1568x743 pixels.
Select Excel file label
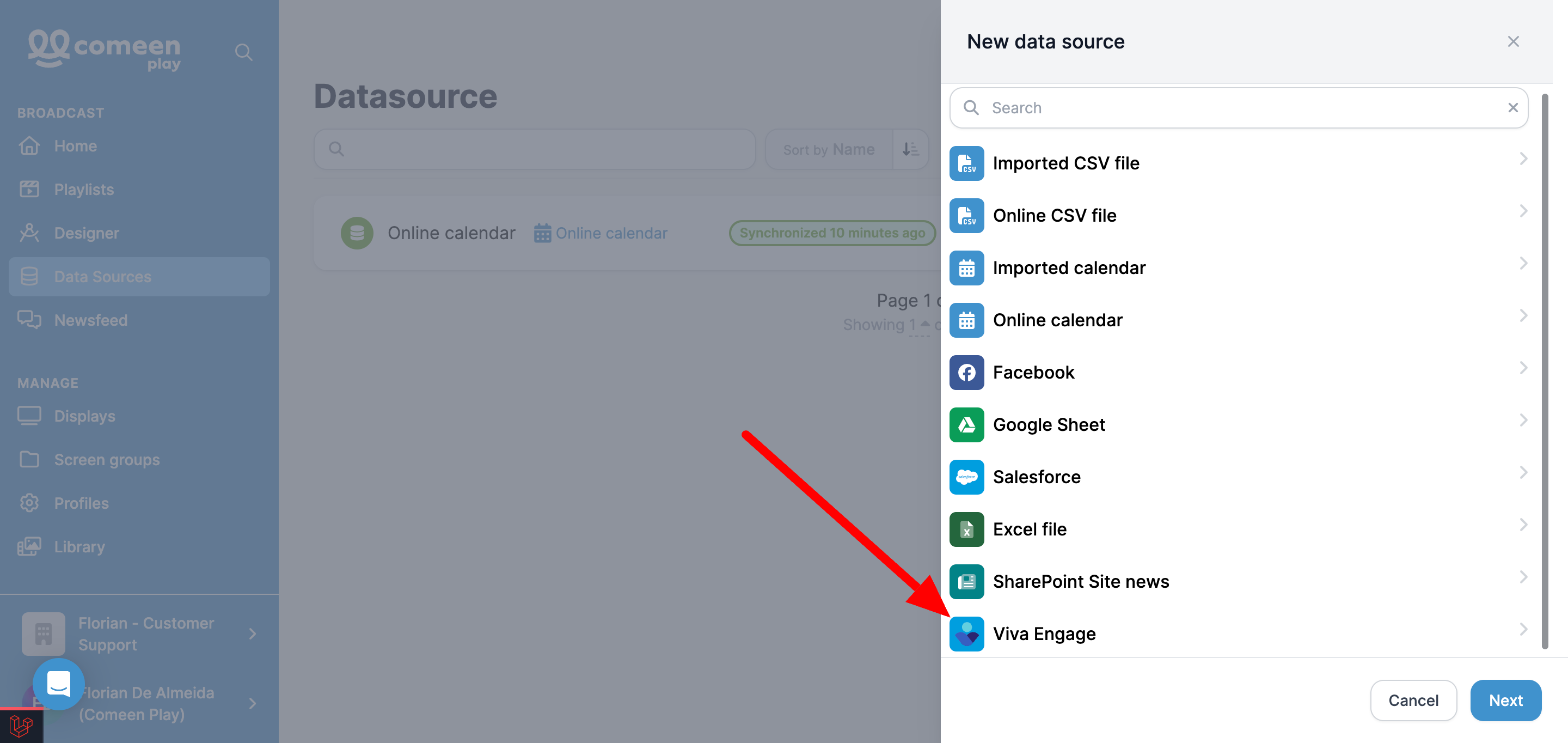(x=1030, y=530)
